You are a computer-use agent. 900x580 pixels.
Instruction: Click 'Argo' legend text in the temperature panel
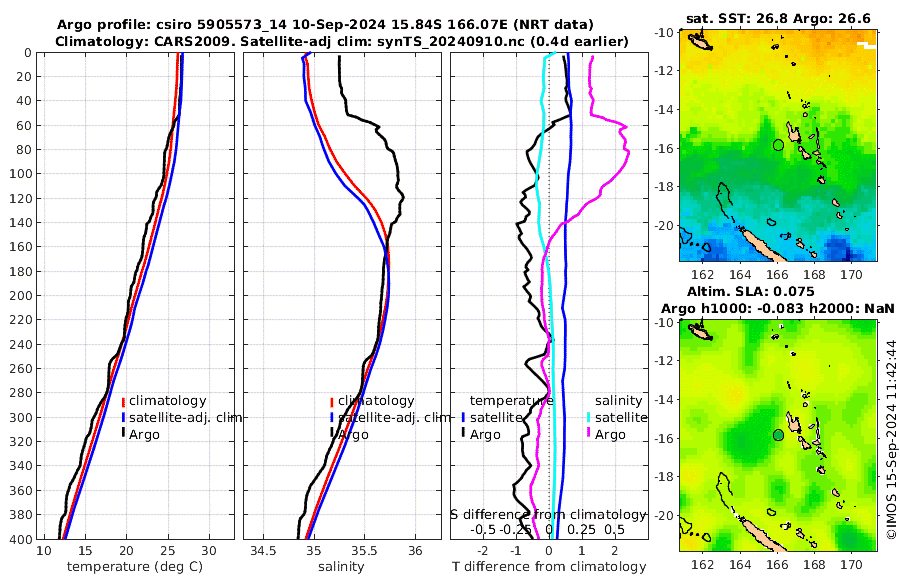[144, 435]
